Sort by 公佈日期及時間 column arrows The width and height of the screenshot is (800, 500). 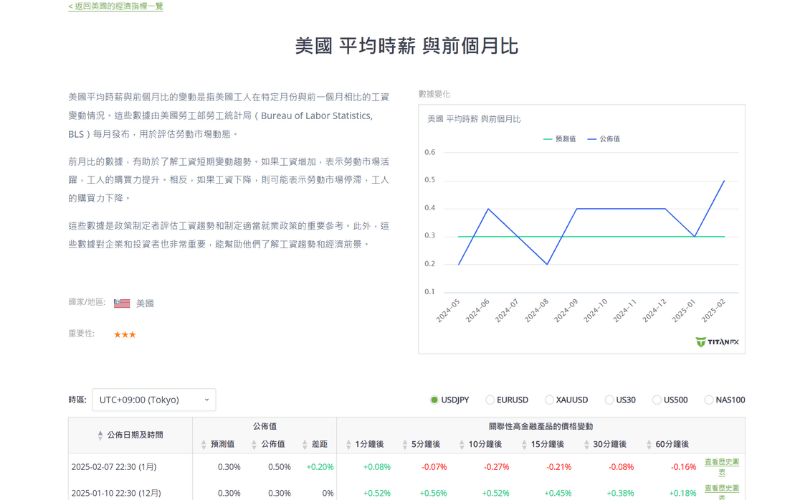click(100, 435)
